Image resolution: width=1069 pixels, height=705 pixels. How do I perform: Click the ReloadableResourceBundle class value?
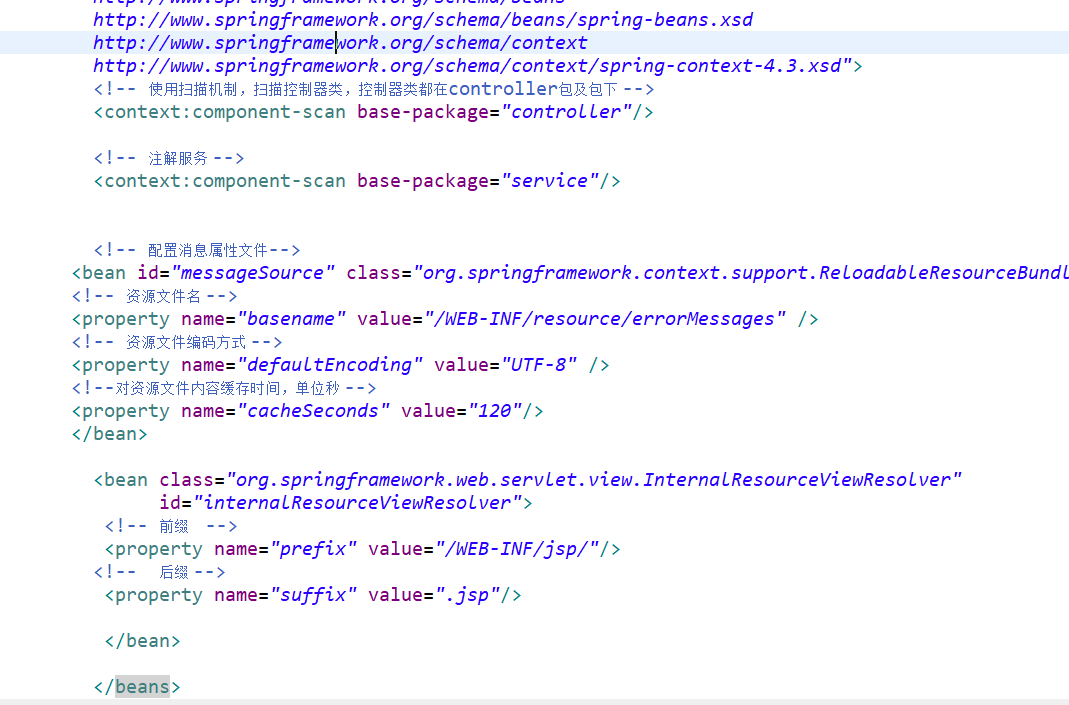(741, 273)
